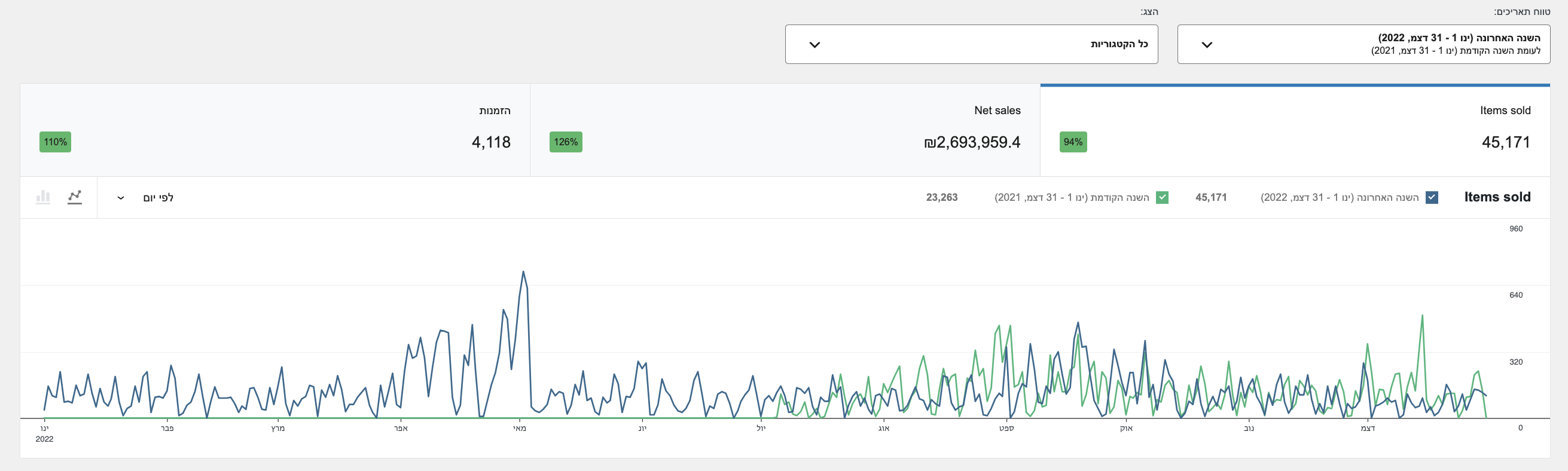Click the 640 y-axis value label

click(x=1515, y=295)
